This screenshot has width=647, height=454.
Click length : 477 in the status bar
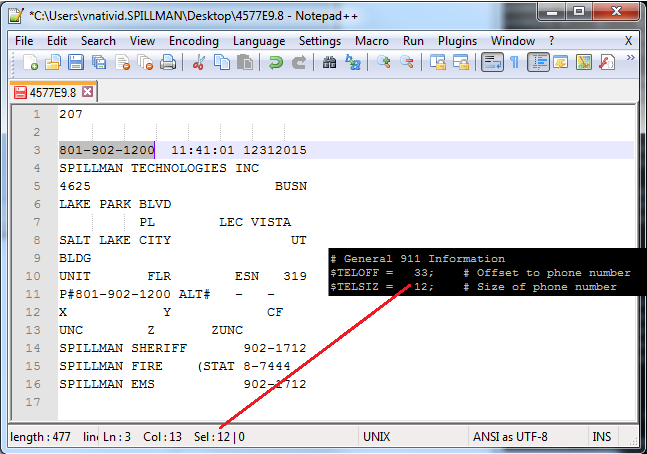(x=40, y=437)
